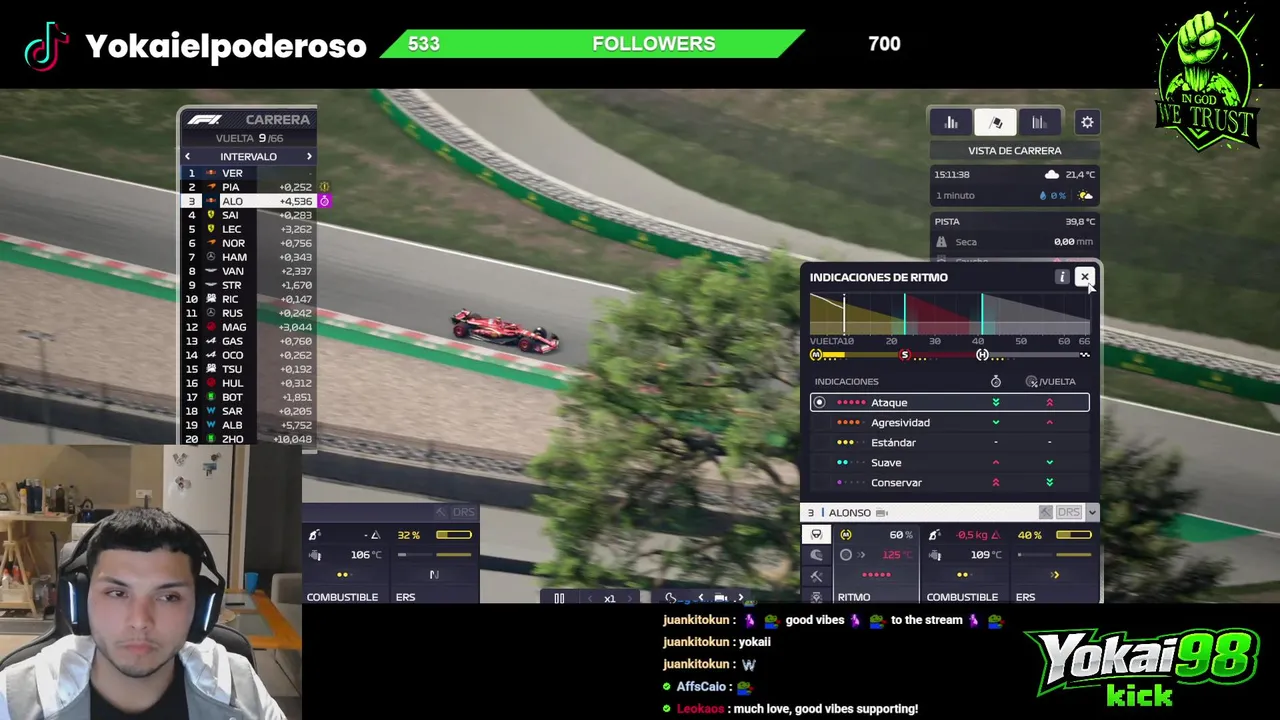The image size is (1280, 720).
Task: Switch to previous camera view
Action: tap(700, 598)
